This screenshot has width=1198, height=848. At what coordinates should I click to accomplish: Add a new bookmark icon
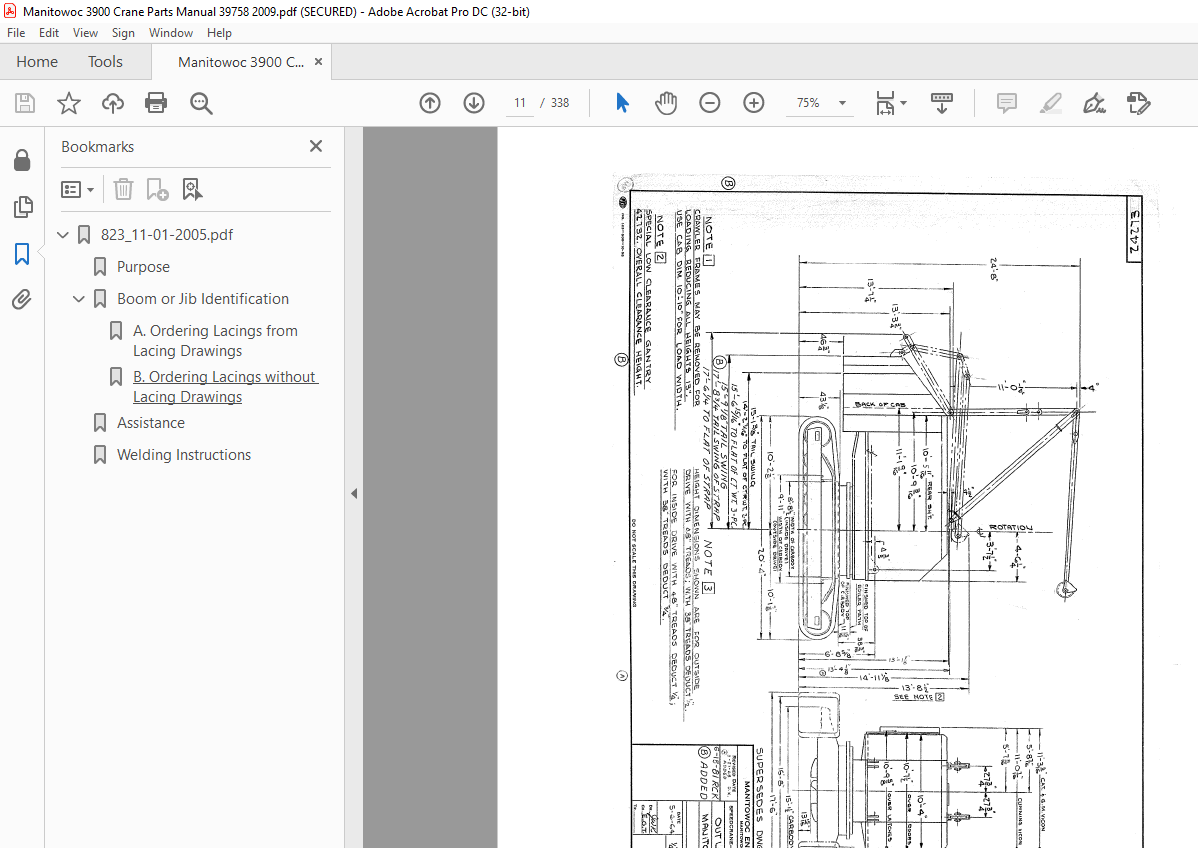[x=157, y=189]
